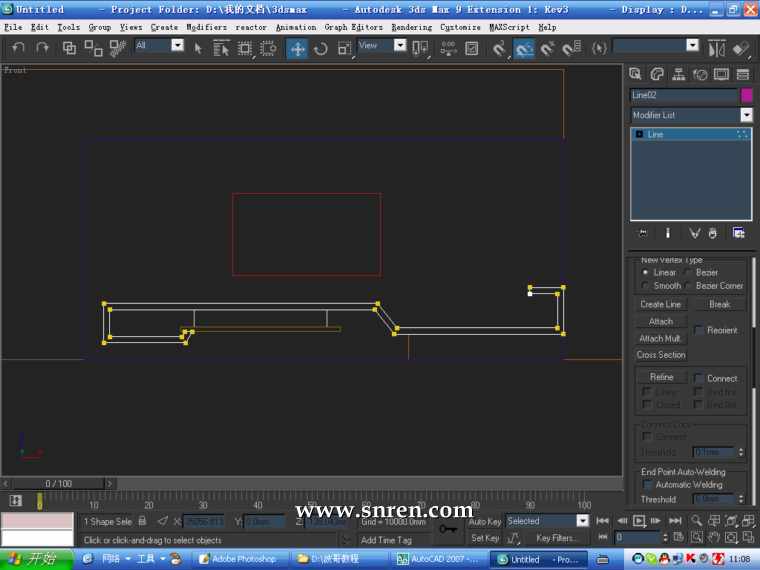The height and width of the screenshot is (570, 760).
Task: Open the MAXScript menu
Action: [x=509, y=27]
